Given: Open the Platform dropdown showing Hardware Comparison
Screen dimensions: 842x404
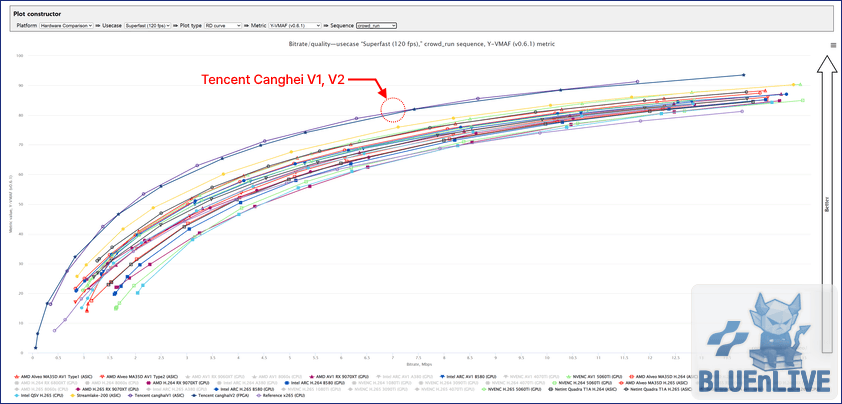Looking at the screenshot, I should pyautogui.click(x=67, y=25).
